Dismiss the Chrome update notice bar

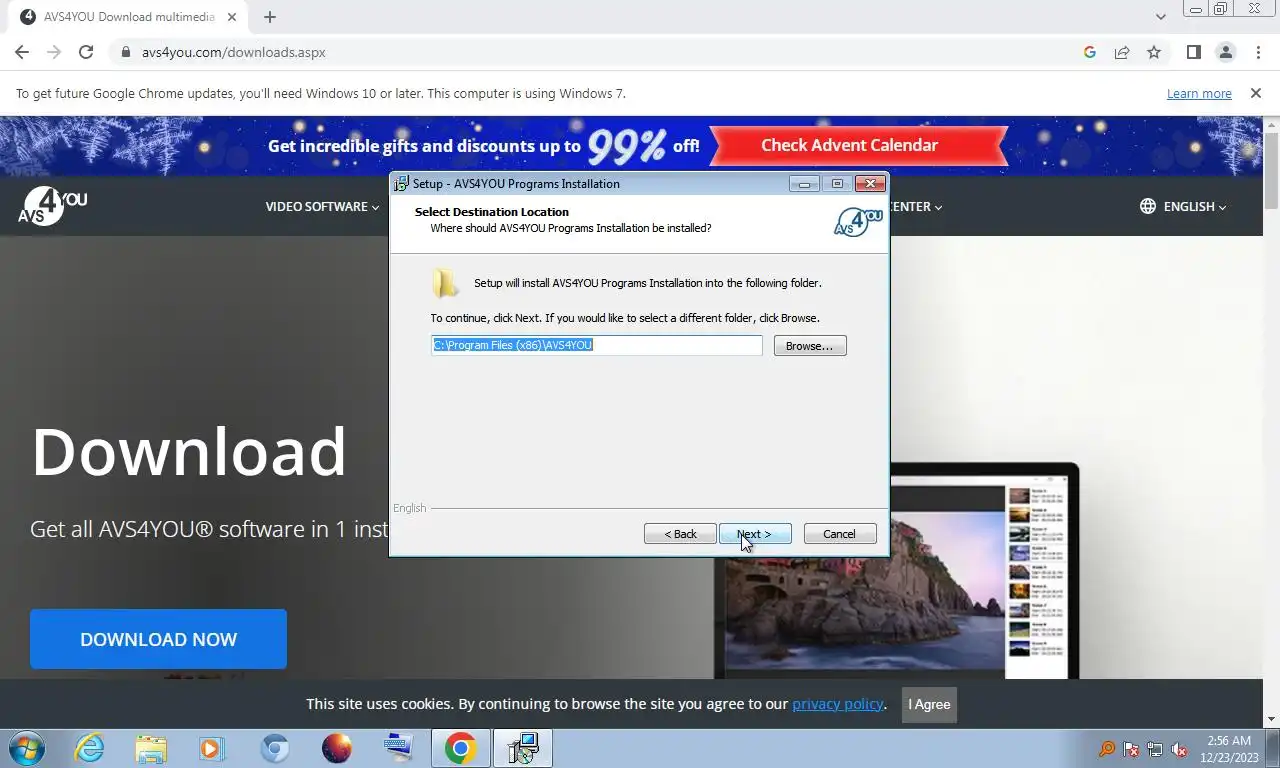click(x=1255, y=93)
